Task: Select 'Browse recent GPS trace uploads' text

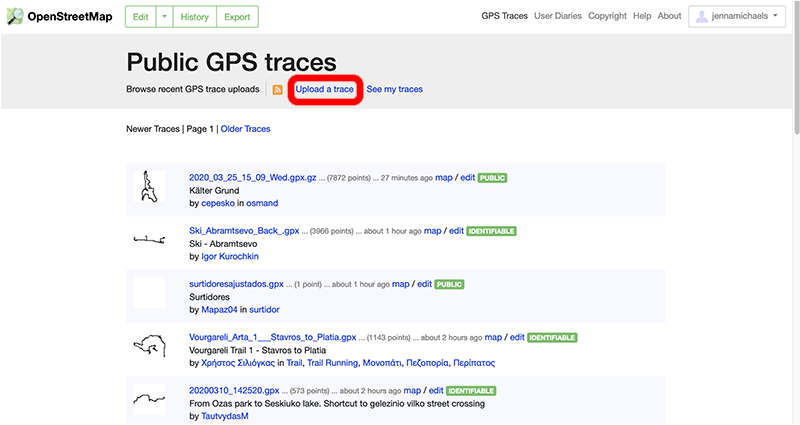Action: pyautogui.click(x=193, y=89)
